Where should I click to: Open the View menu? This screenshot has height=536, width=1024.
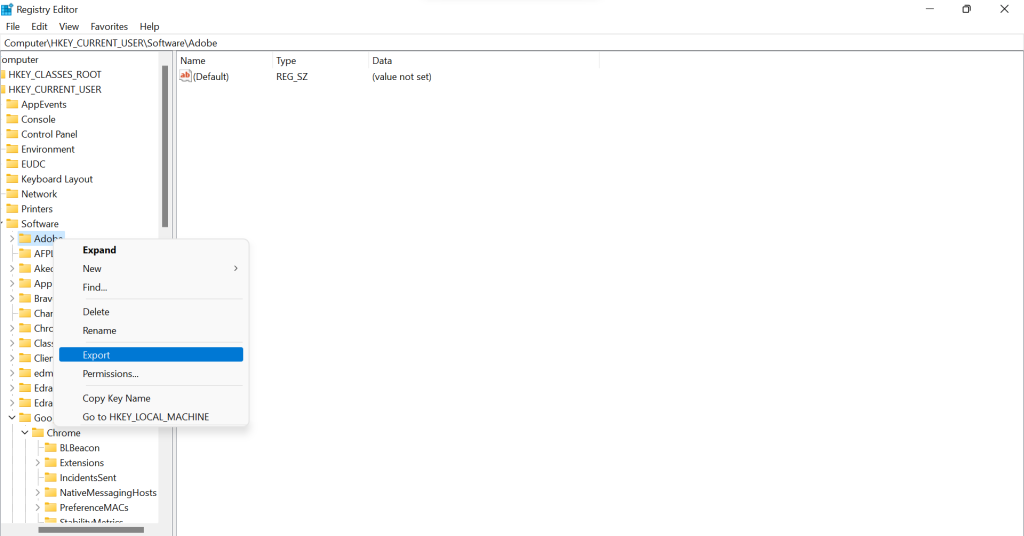click(69, 27)
